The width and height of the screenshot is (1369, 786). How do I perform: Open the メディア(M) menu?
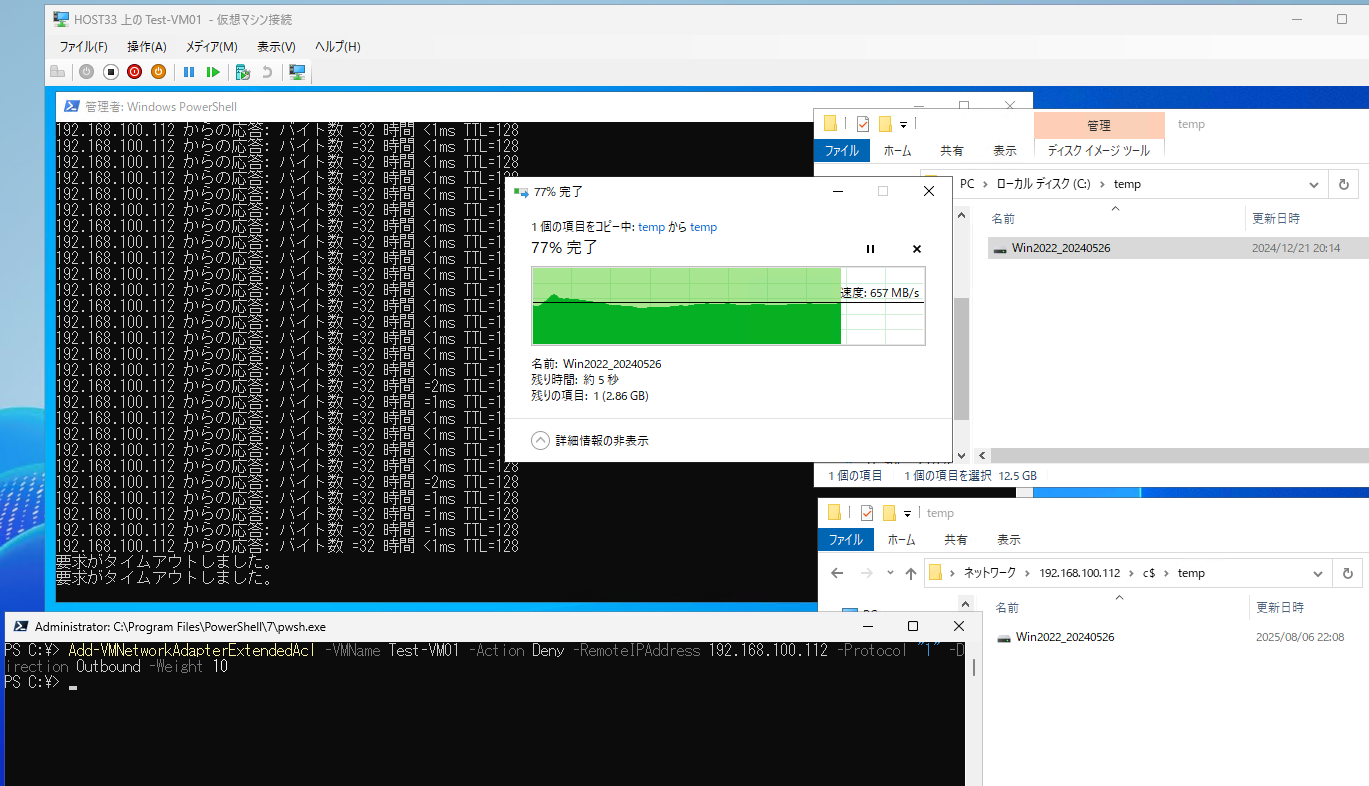pyautogui.click(x=211, y=47)
